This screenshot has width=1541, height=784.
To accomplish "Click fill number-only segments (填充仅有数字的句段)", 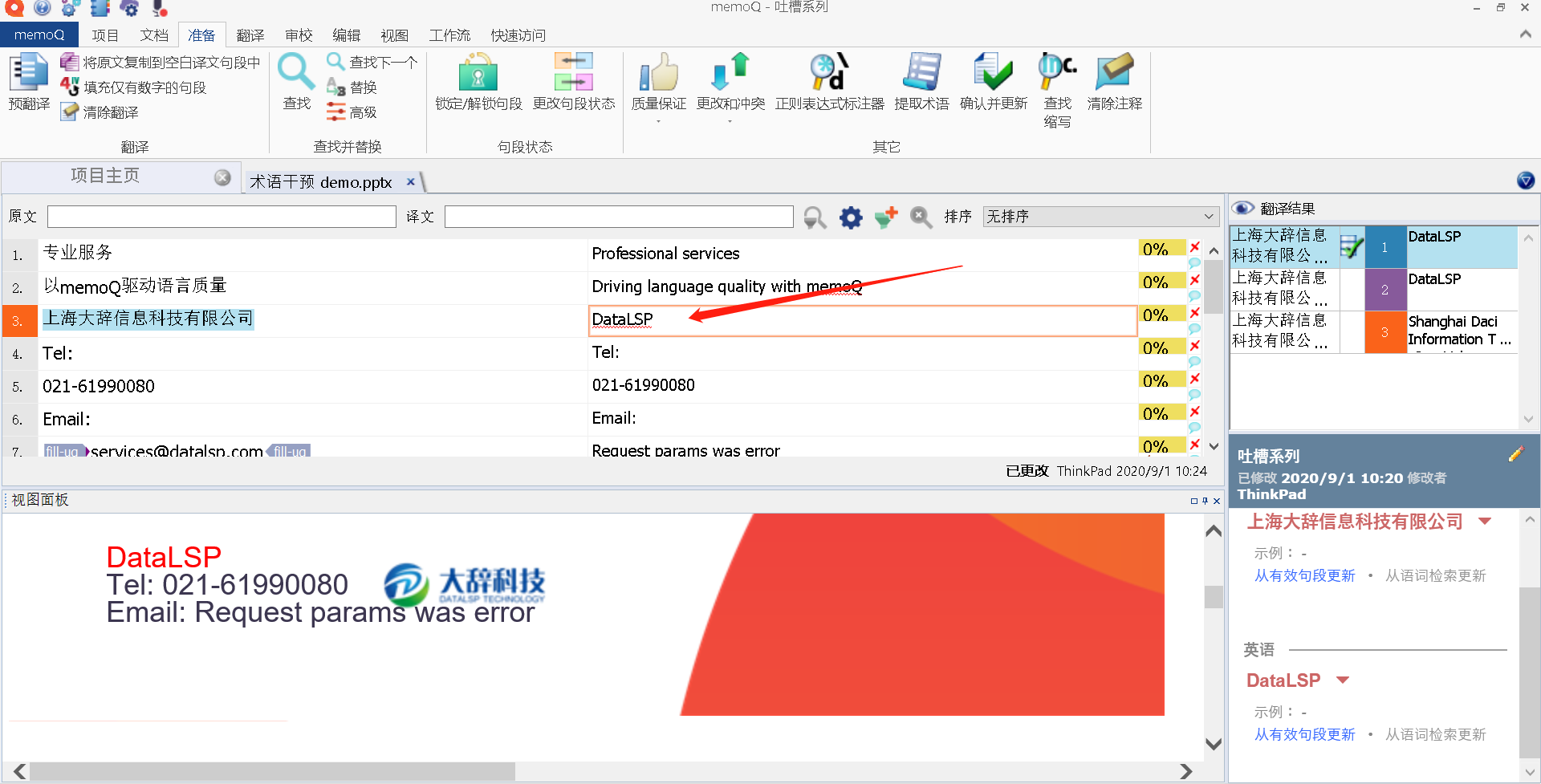I will pyautogui.click(x=134, y=87).
